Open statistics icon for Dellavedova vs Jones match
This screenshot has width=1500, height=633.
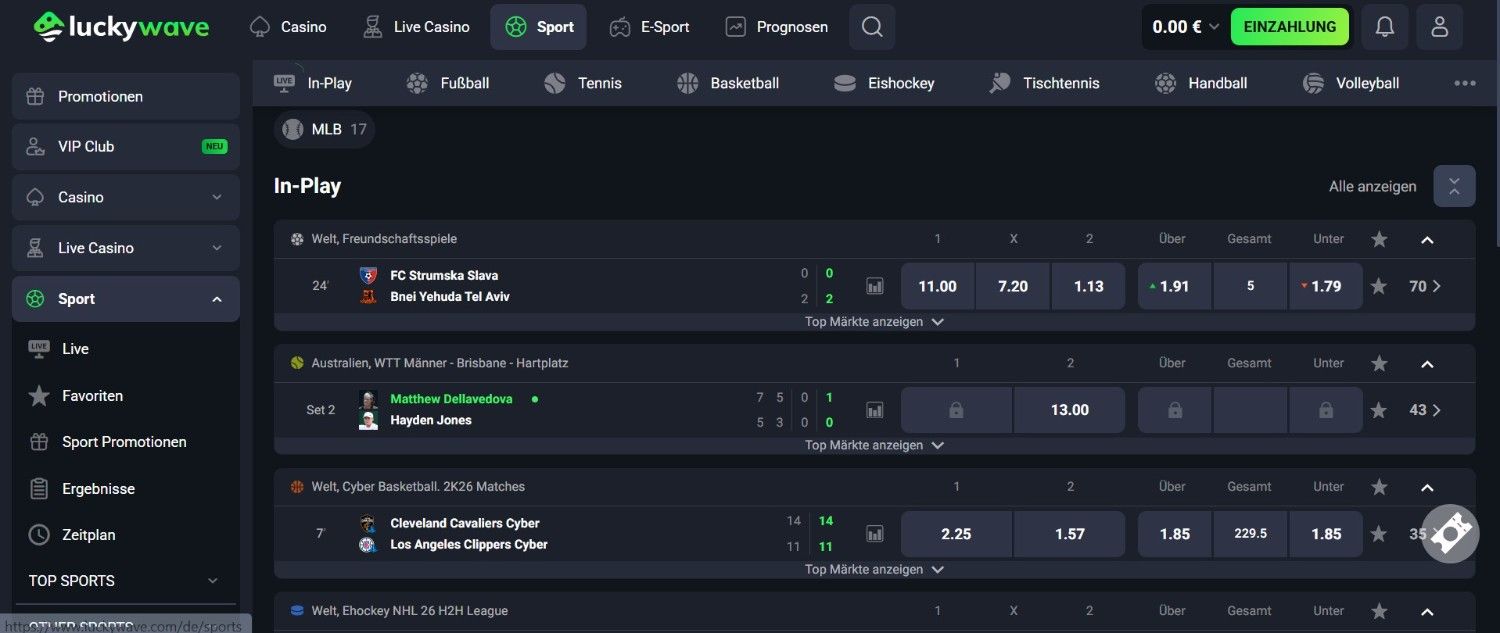click(x=875, y=410)
